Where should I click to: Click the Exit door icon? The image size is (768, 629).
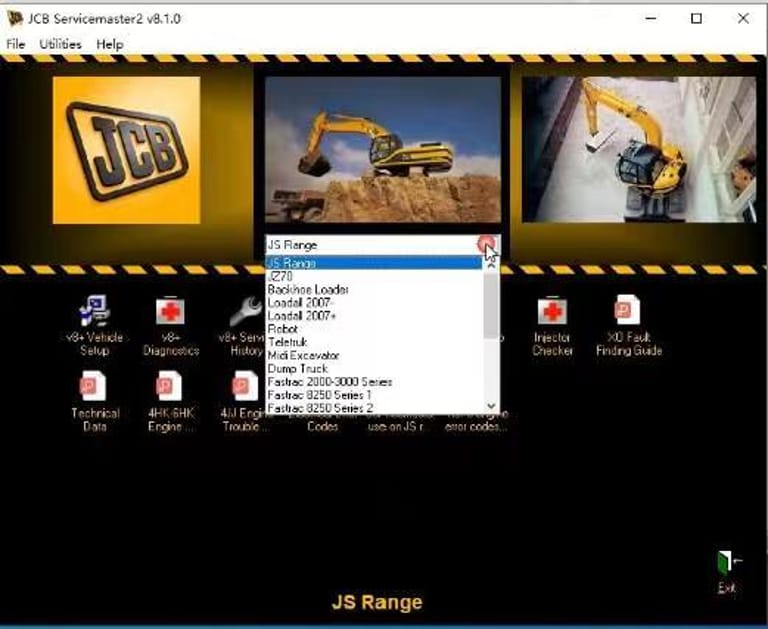coord(727,565)
